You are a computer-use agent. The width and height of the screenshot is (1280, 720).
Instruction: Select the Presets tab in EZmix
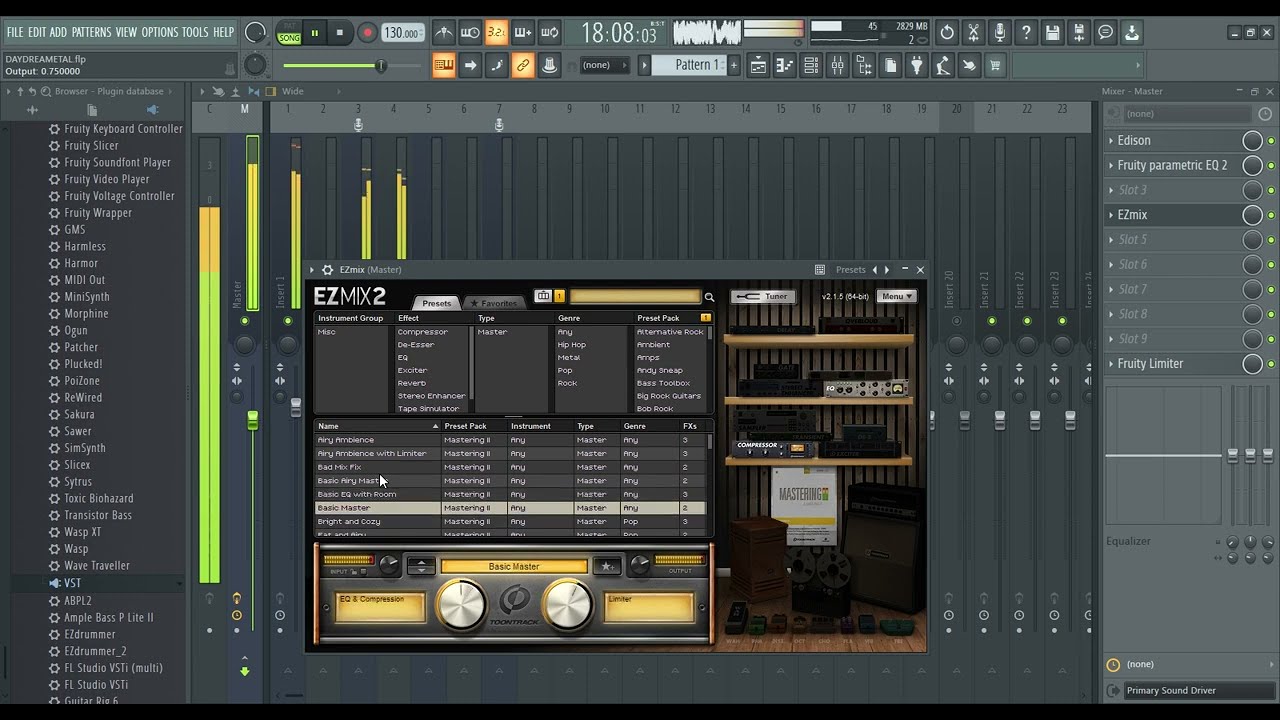tap(436, 303)
